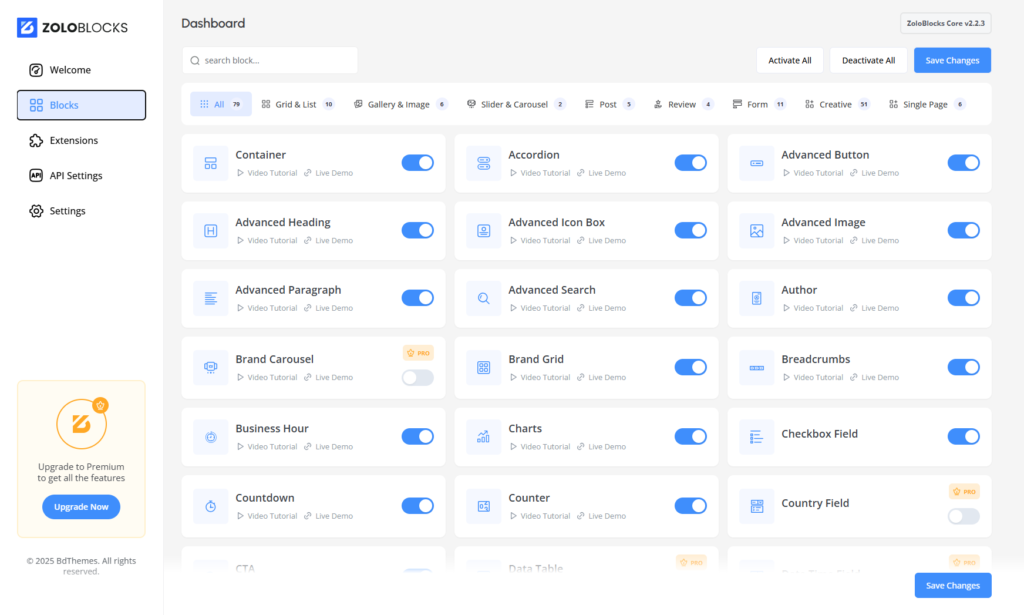Image resolution: width=1024 pixels, height=615 pixels.
Task: Switch off Advanced Icon Box
Action: 690,230
